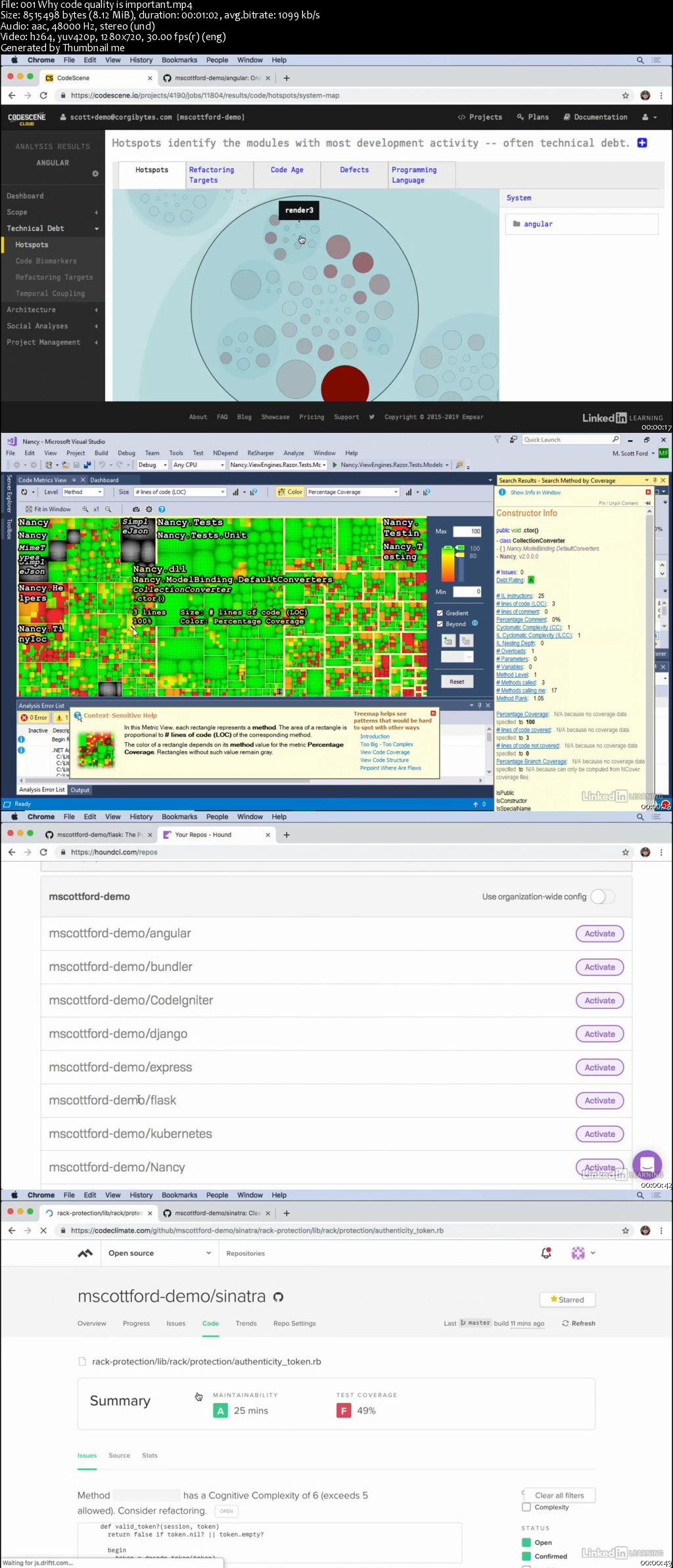Viewport: 673px width, 1568px height.
Task: Open the Level Method dropdown
Action: pos(83,492)
